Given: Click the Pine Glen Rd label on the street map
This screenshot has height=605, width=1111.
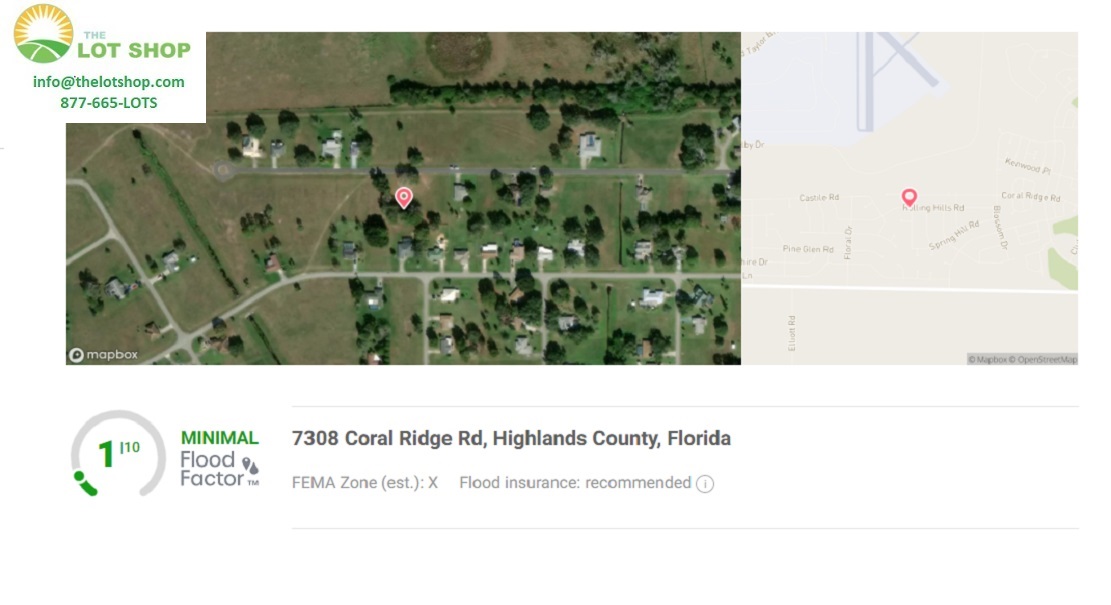Looking at the screenshot, I should coord(808,249).
